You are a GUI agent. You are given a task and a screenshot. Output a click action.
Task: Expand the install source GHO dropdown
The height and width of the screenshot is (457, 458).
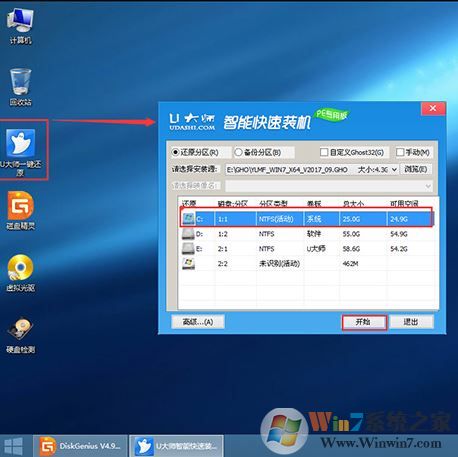[394, 169]
